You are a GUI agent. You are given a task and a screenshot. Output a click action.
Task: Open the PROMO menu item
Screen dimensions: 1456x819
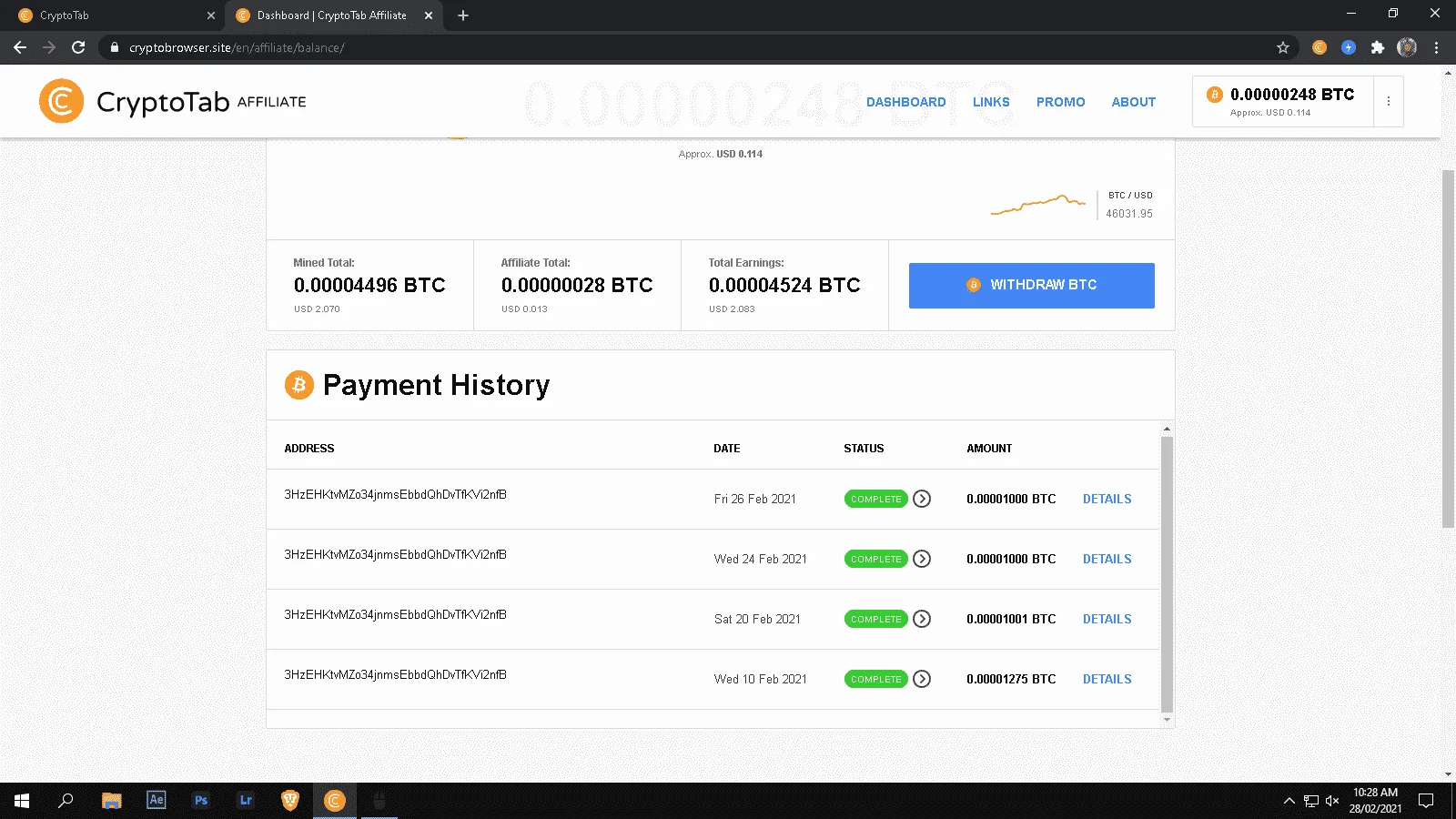(1060, 102)
